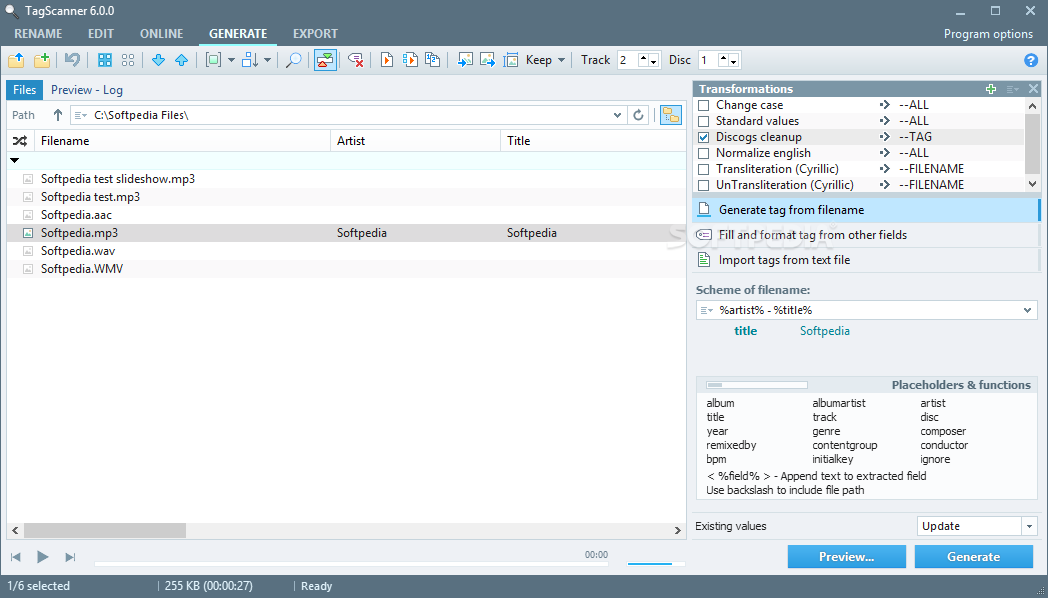
Task: Click the undo arrow icon
Action: [x=72, y=60]
